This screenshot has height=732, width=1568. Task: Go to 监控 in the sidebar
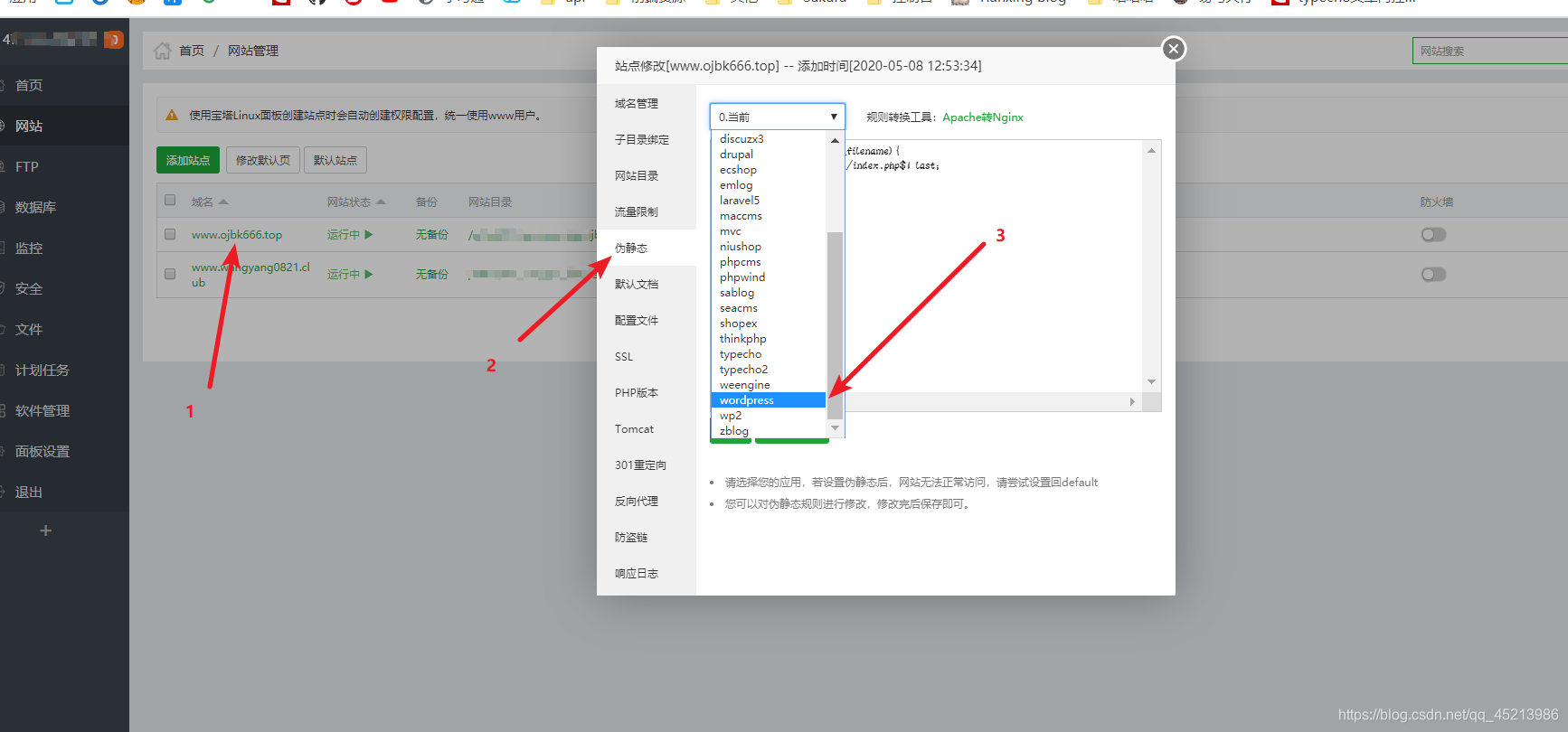(x=64, y=248)
